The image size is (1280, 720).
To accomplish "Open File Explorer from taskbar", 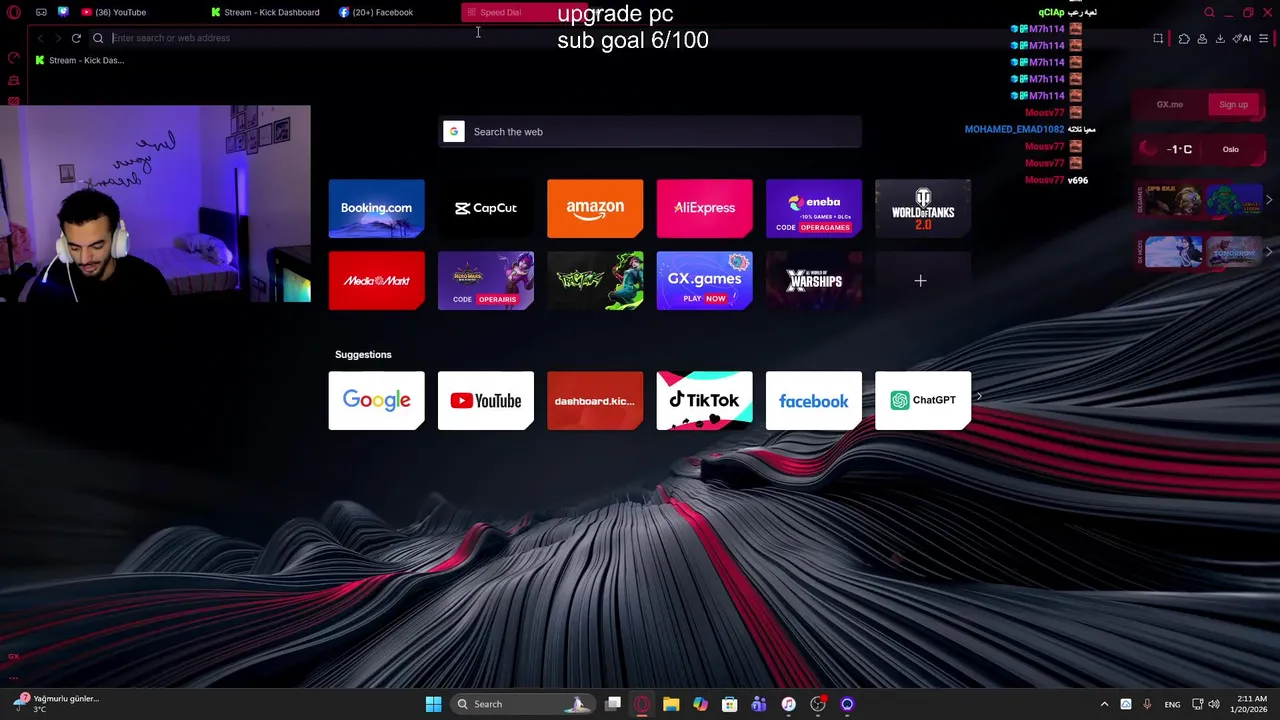I will pos(671,704).
